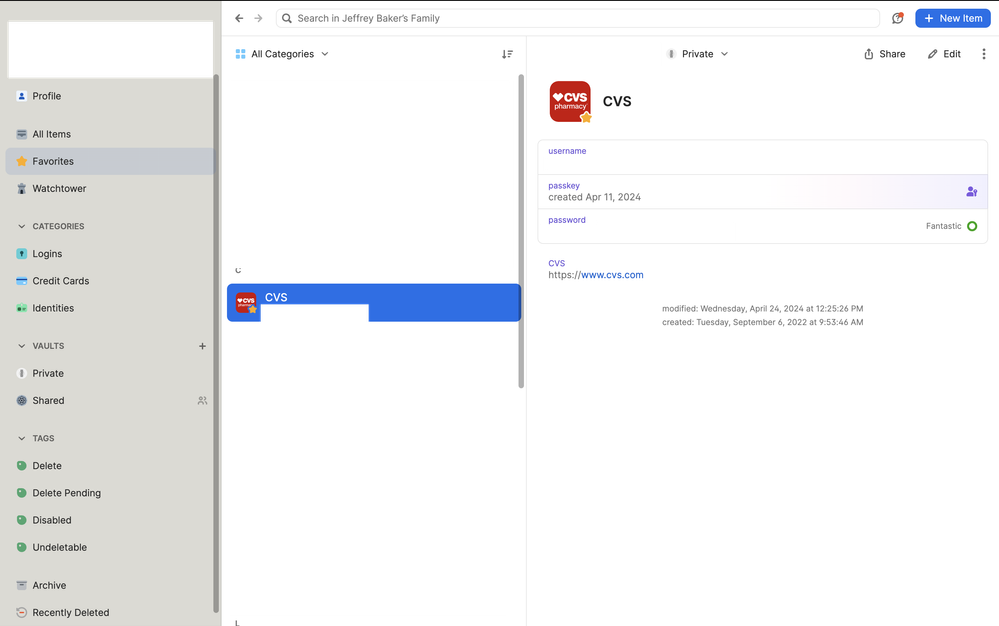This screenshot has width=999, height=626.
Task: Click the Shared vault people icon
Action: pos(202,401)
